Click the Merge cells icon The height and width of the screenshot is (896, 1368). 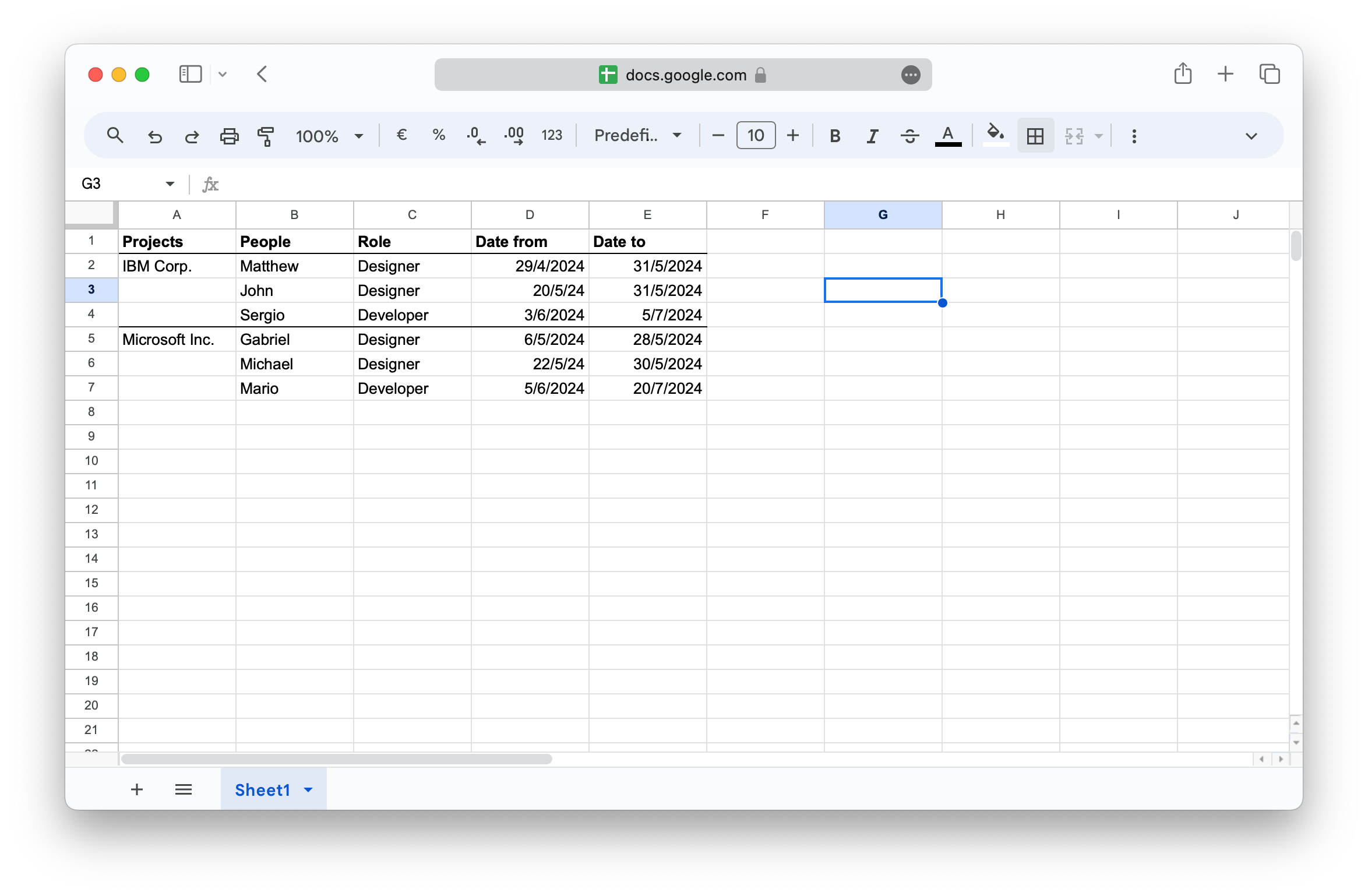[1074, 136]
